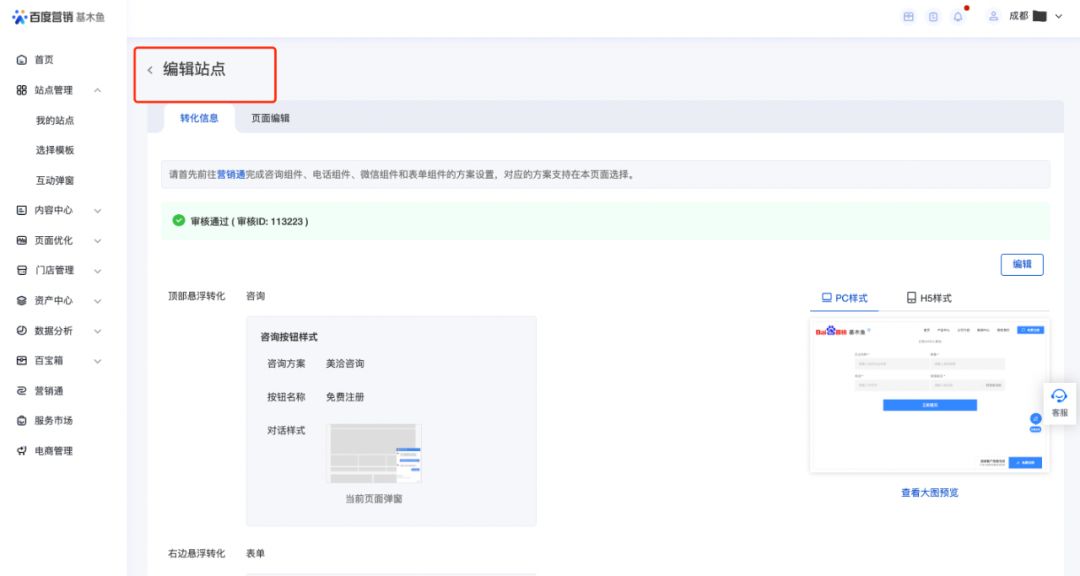Screen dimensions: 1080x576
Task: Open the 营销通 link in notice
Action: [x=231, y=174]
